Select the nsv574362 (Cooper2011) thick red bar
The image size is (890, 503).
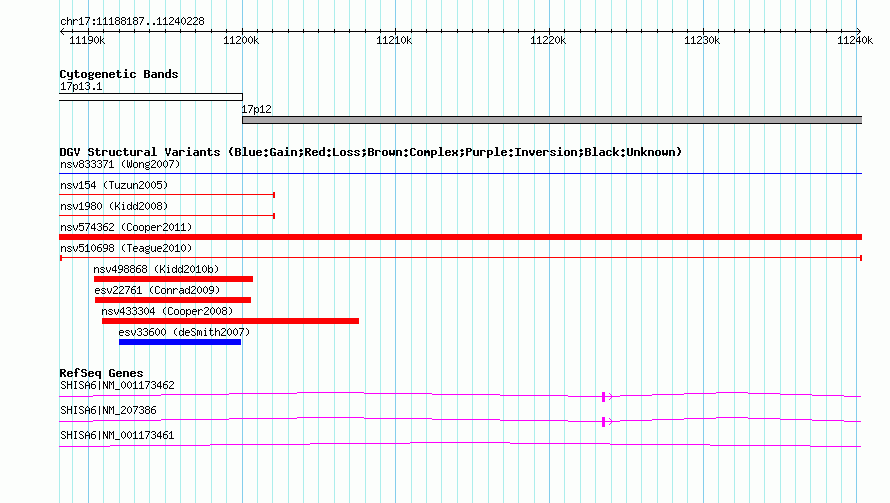[460, 237]
